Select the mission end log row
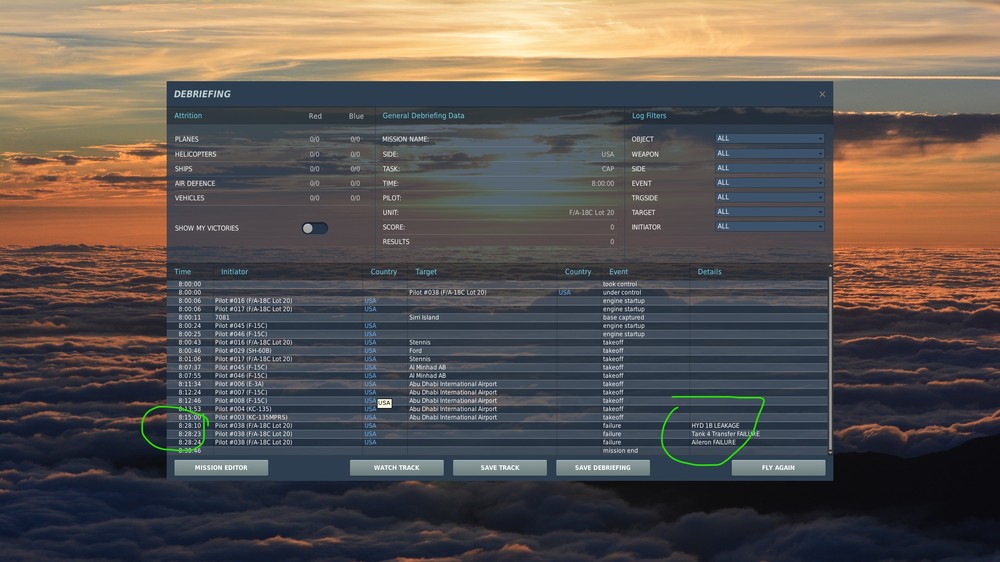 (499, 450)
